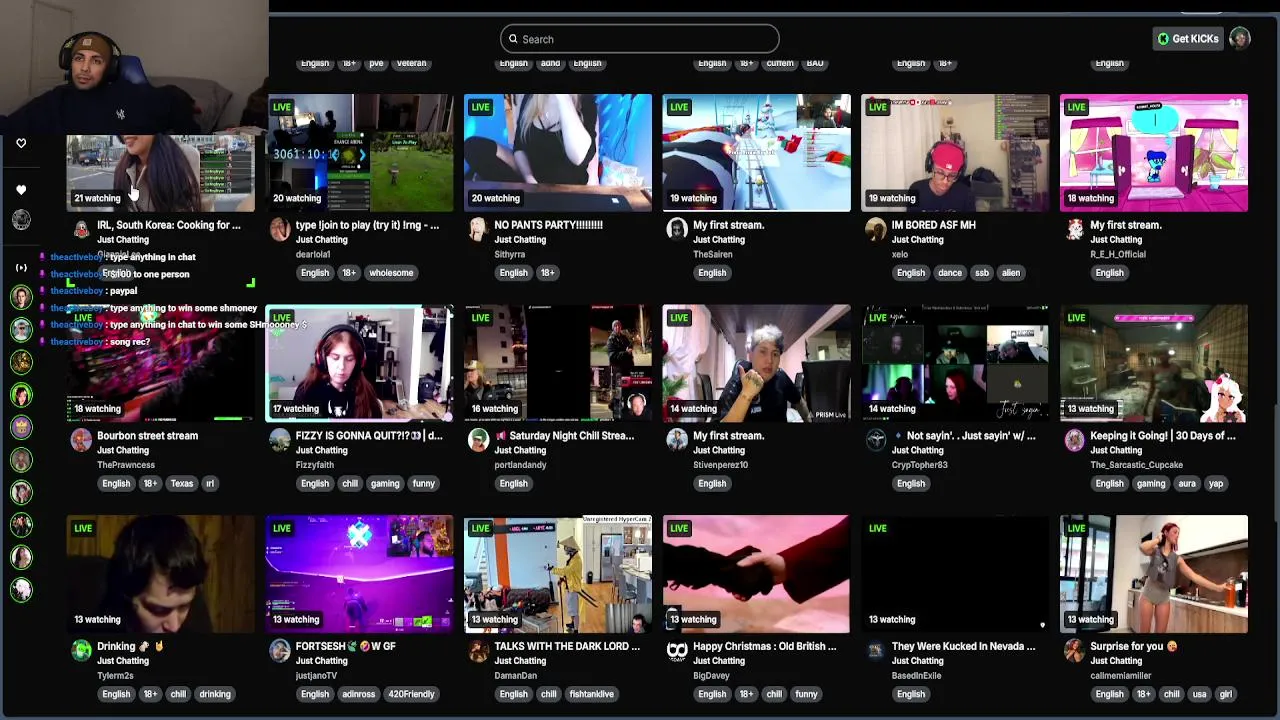Open Stivenperez10's streamer avatar
1280x720 pixels.
coord(677,441)
